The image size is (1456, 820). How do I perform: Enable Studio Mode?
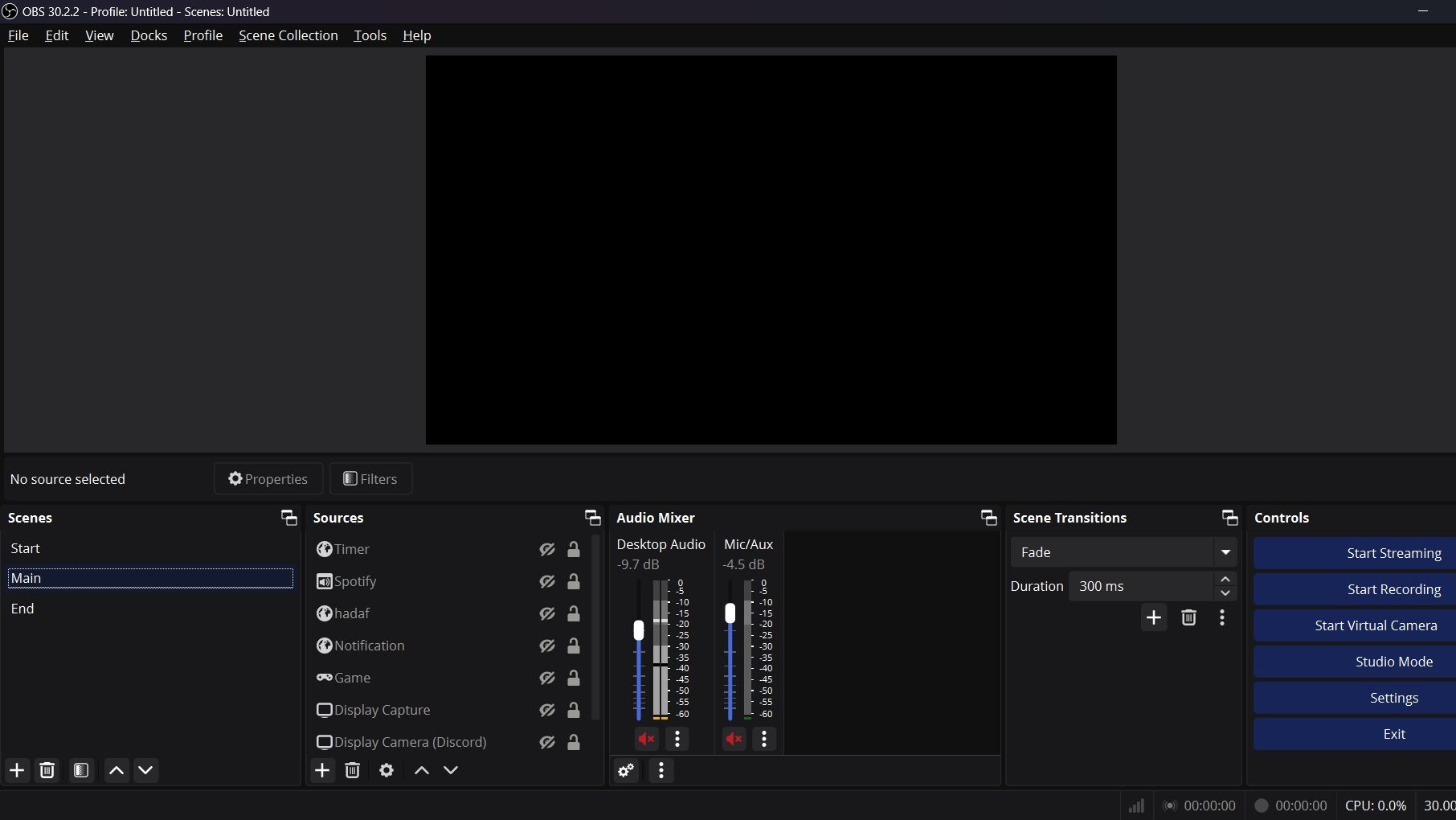click(x=1355, y=662)
